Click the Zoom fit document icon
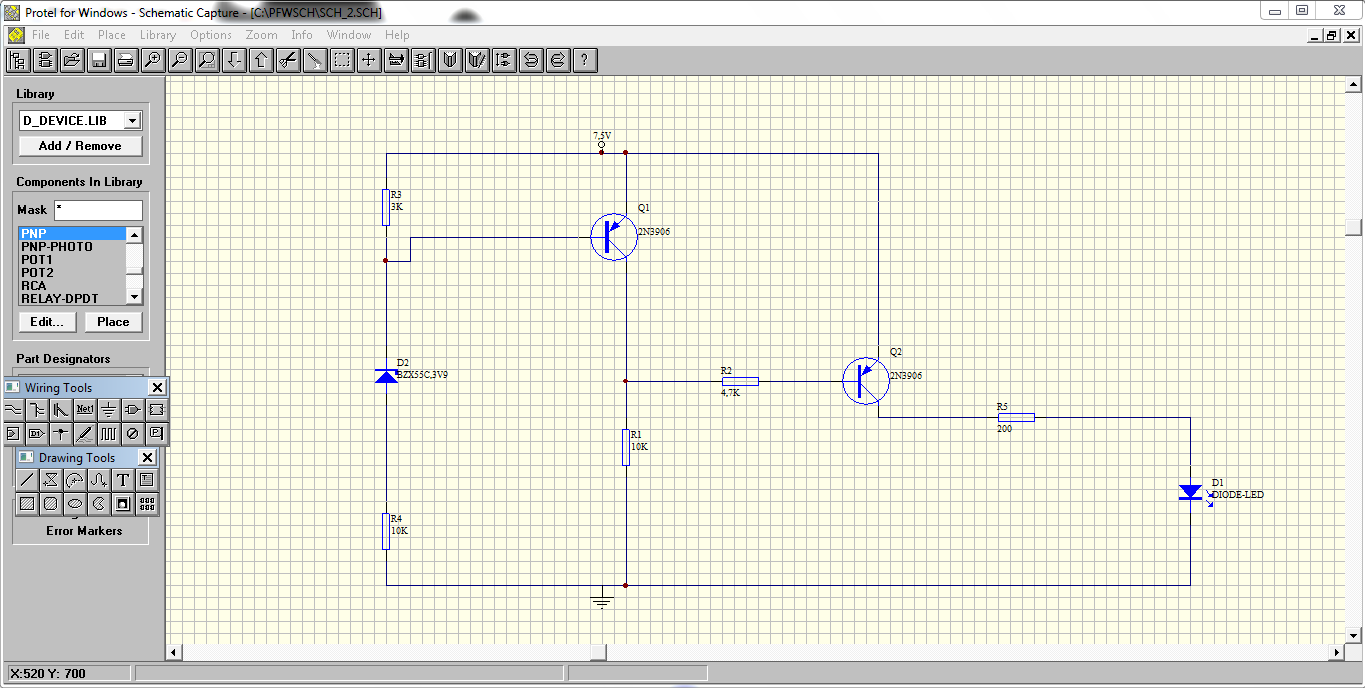Screen dimensions: 1365x688 click(206, 60)
